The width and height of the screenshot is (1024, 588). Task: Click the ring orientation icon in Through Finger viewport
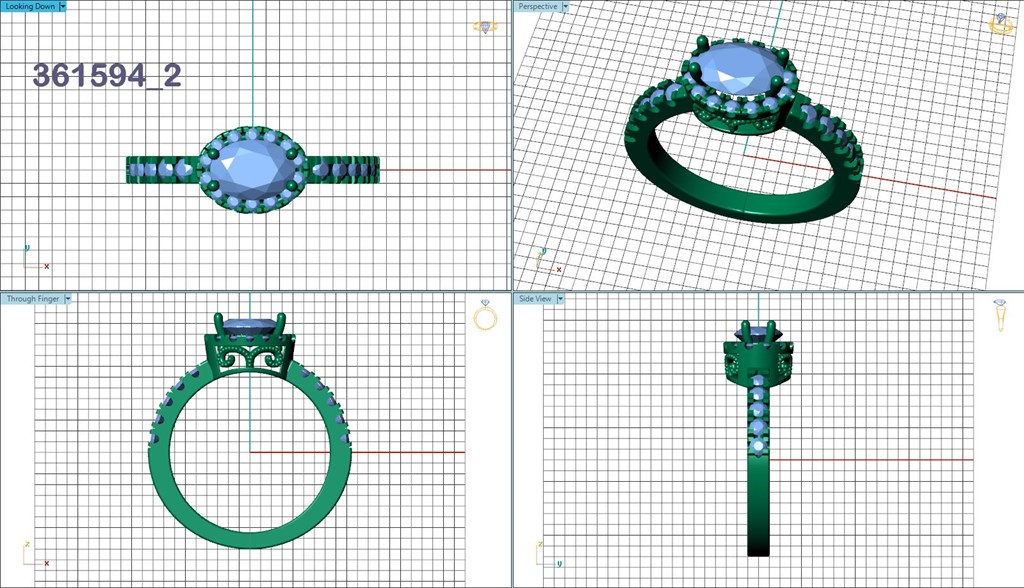pyautogui.click(x=485, y=315)
